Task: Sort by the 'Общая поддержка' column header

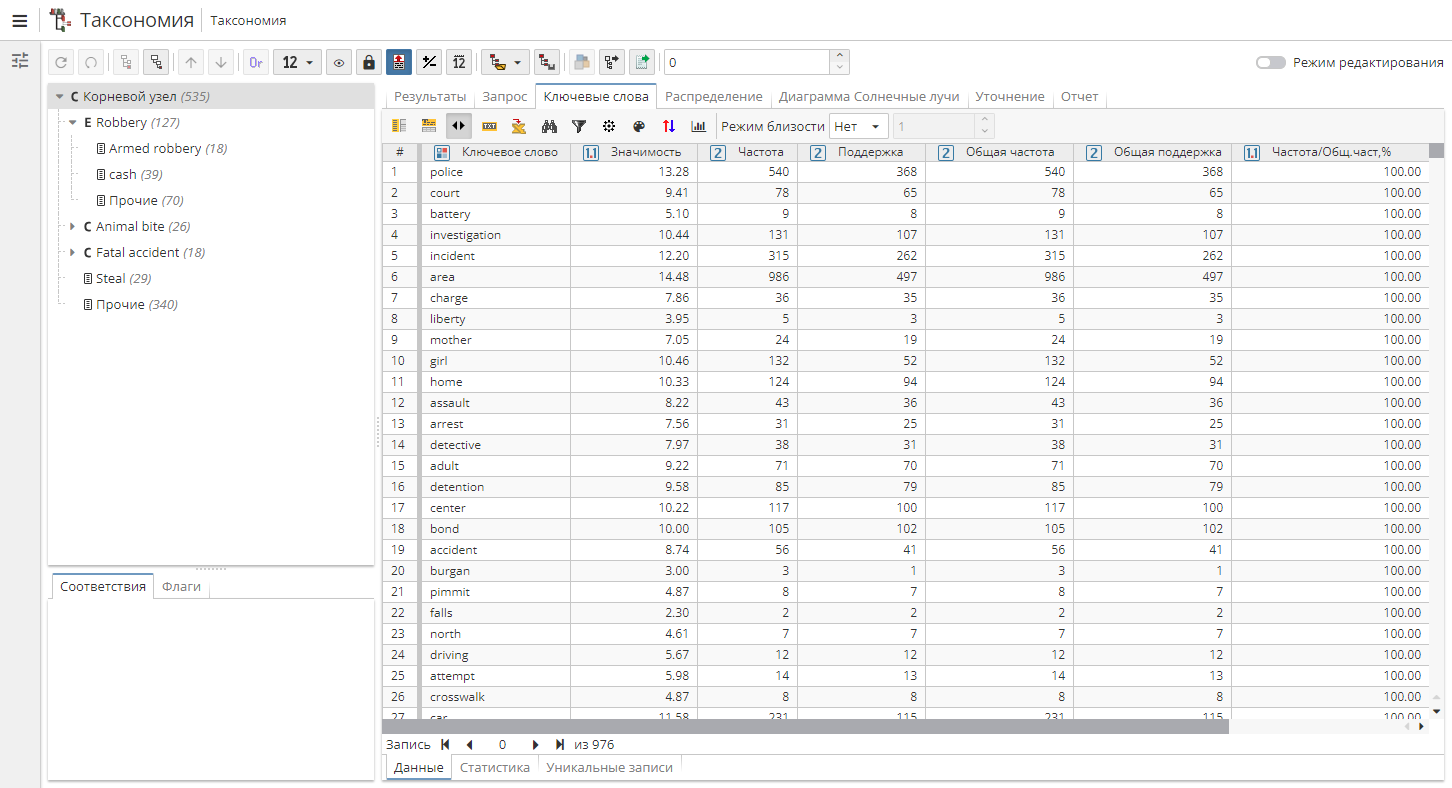Action: coord(1152,152)
